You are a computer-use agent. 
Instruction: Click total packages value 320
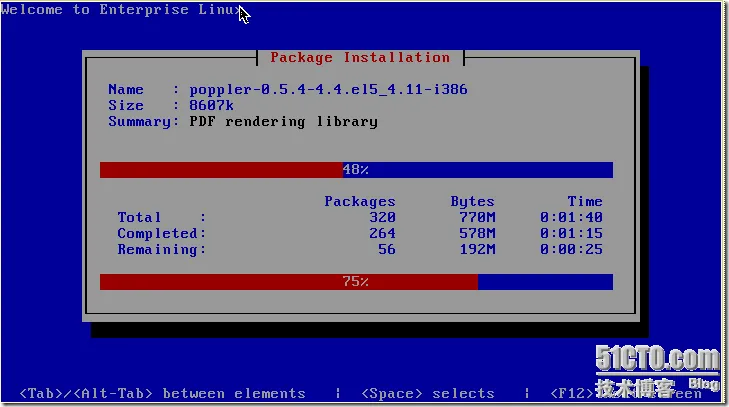click(x=382, y=217)
